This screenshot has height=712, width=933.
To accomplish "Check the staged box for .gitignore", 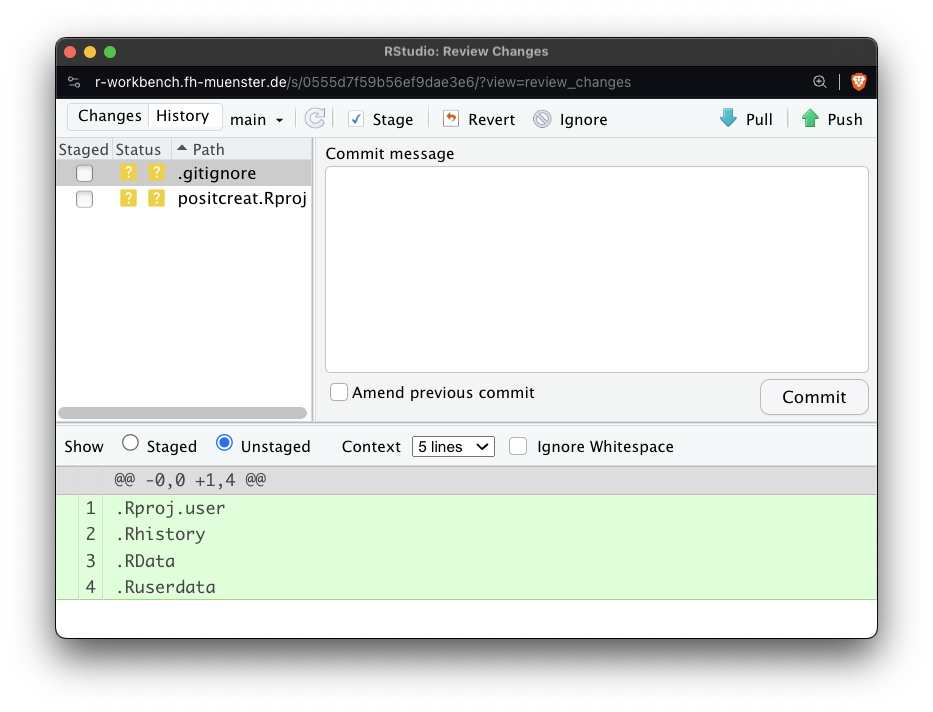I will (x=85, y=174).
